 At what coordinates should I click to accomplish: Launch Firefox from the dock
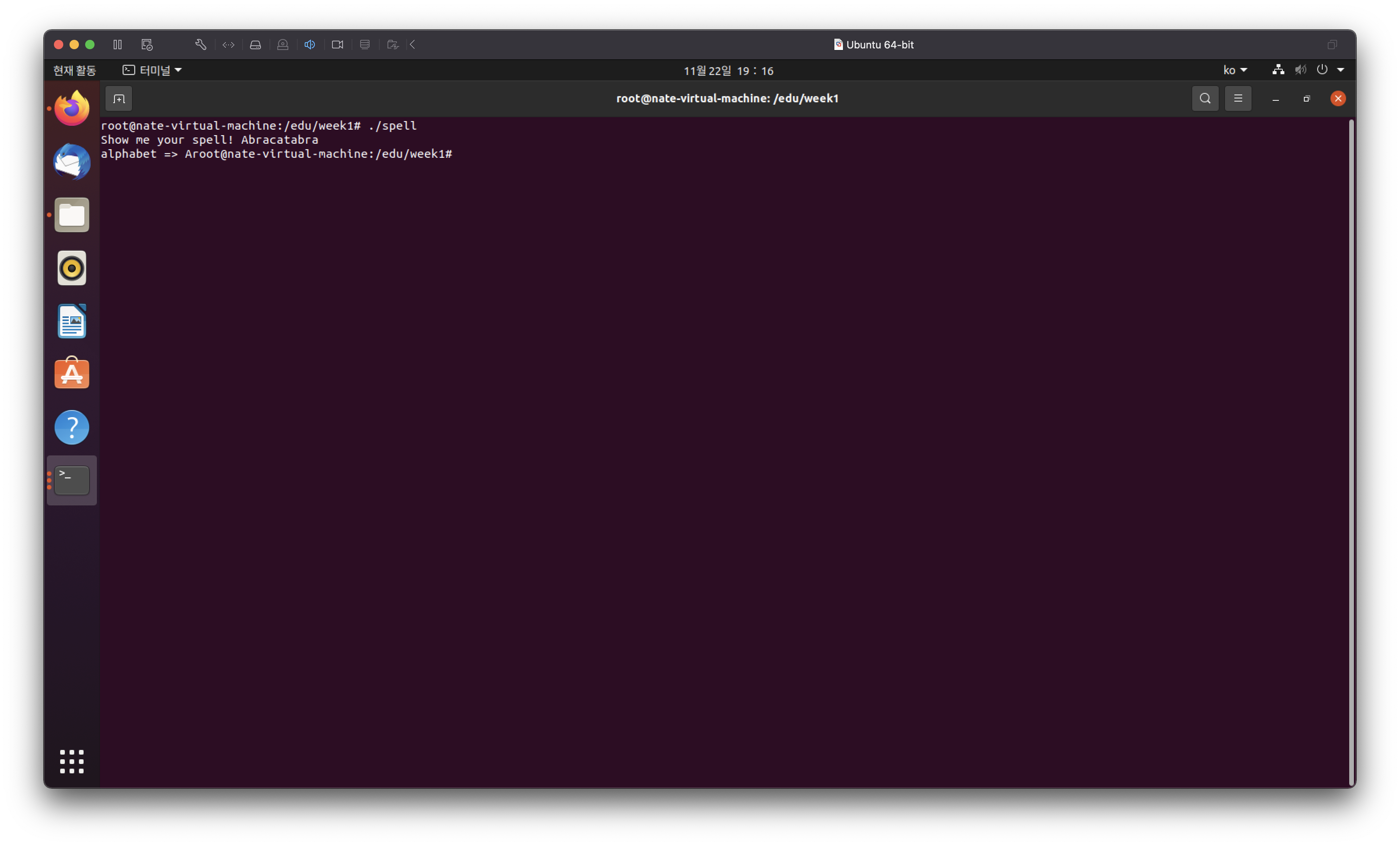click(x=71, y=108)
